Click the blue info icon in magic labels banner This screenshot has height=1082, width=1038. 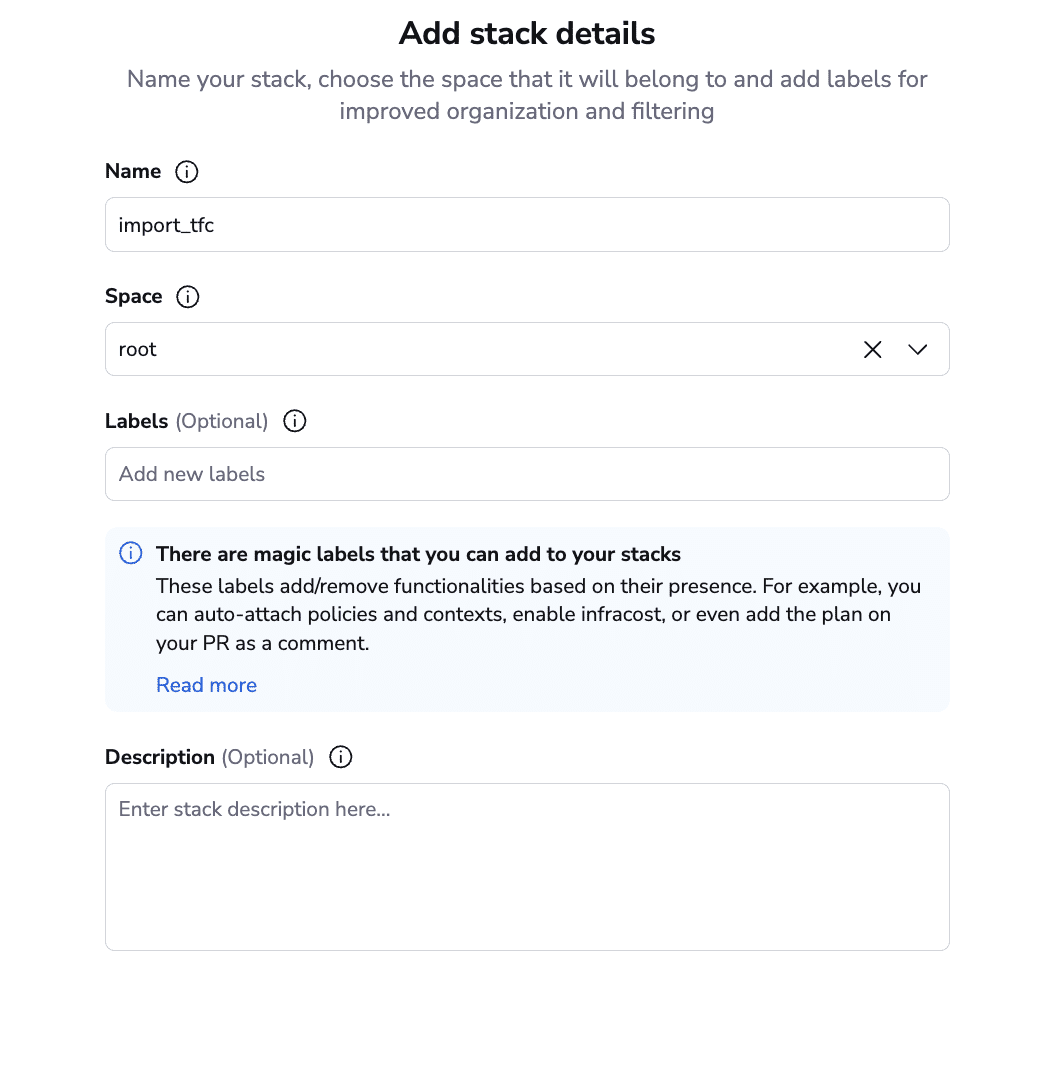click(x=131, y=554)
